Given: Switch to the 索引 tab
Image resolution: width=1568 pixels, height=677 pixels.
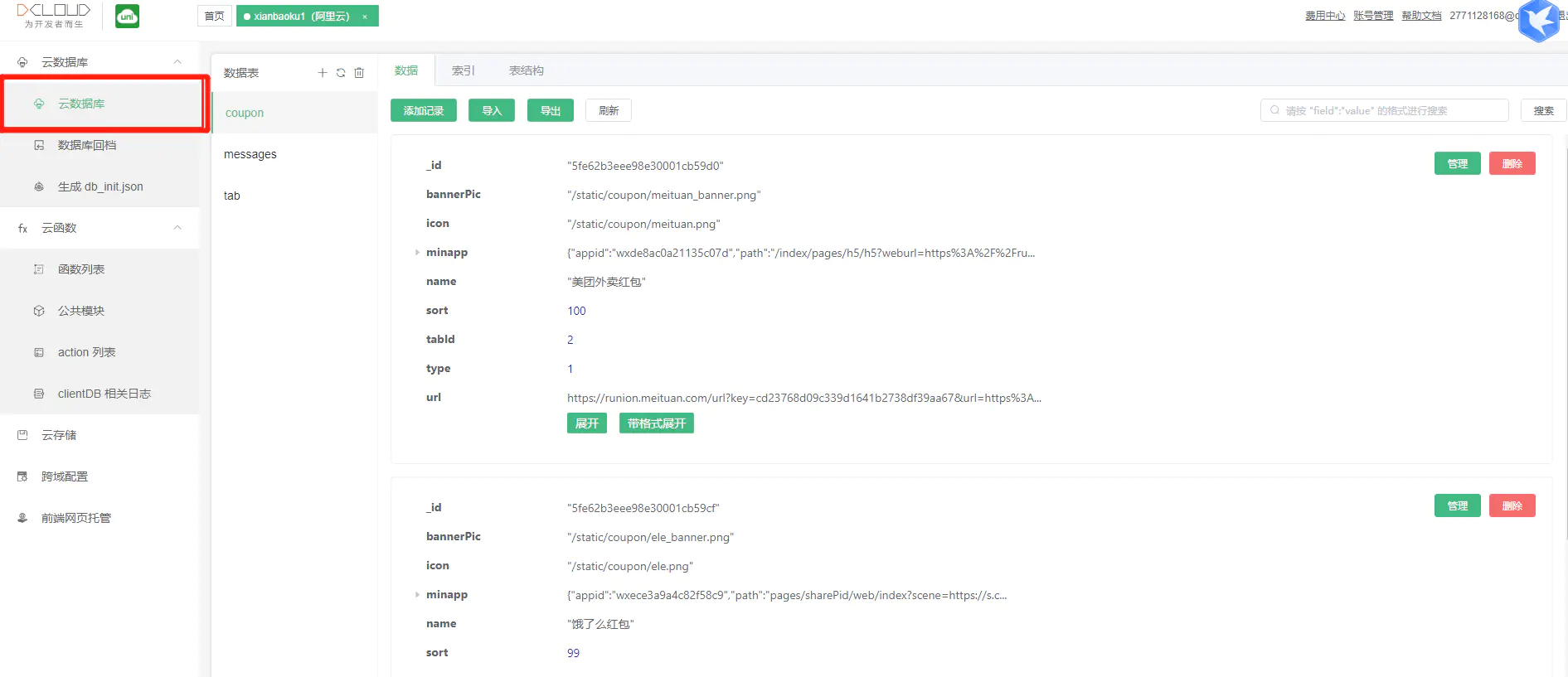Looking at the screenshot, I should coord(463,70).
